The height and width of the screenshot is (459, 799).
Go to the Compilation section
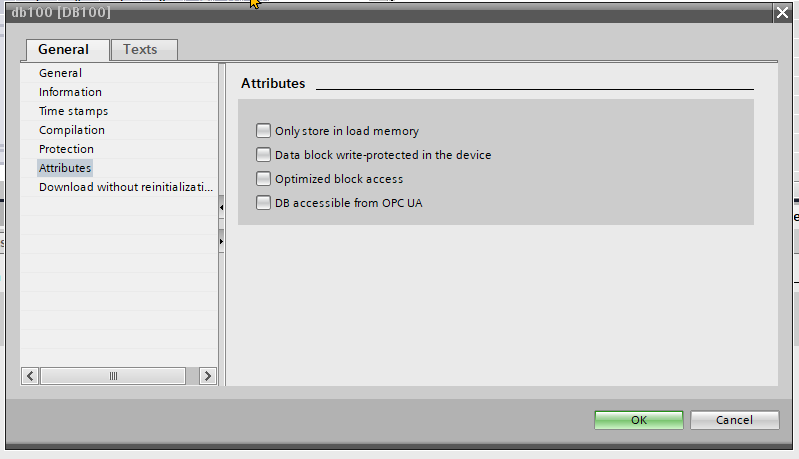(72, 130)
